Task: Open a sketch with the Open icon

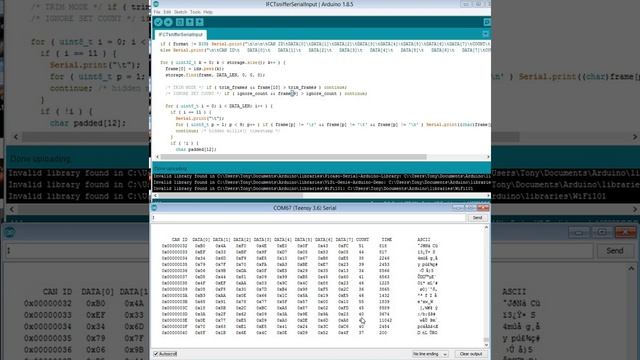Action: click(x=190, y=22)
